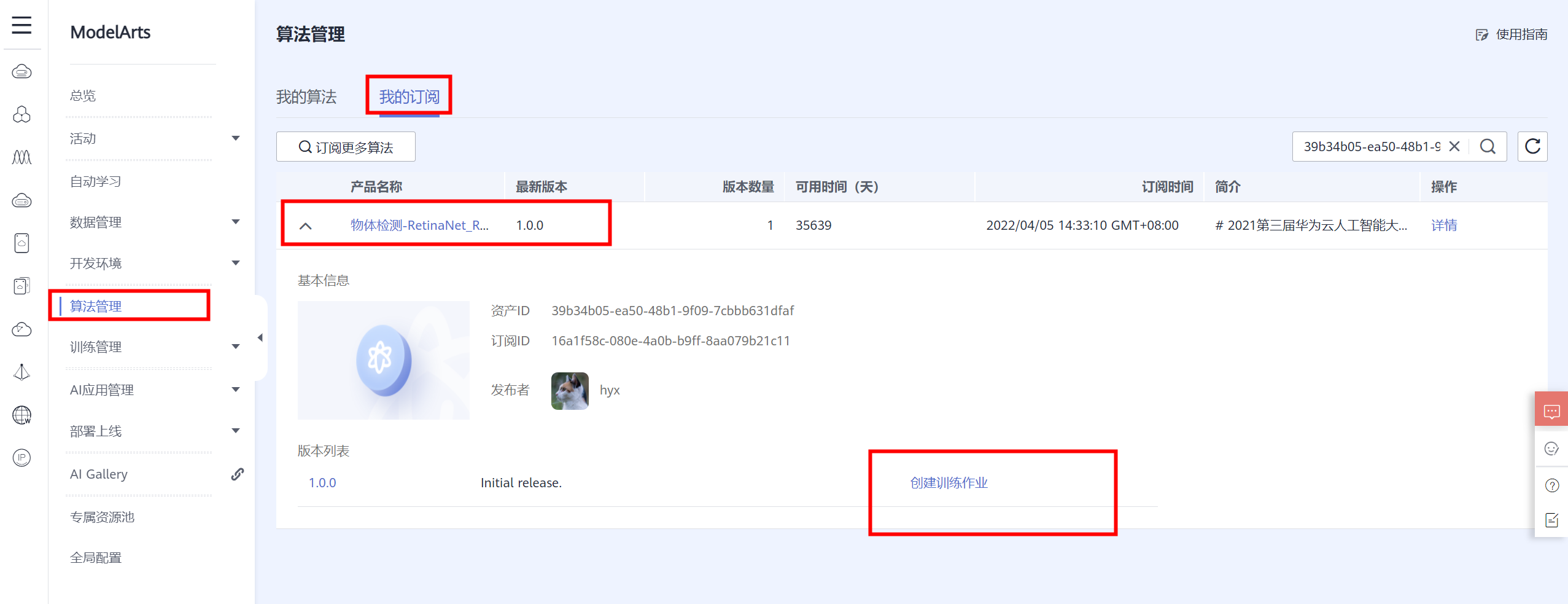Image resolution: width=1568 pixels, height=604 pixels.
Task: Expand the 部署上线 menu arrow
Action: 236,431
